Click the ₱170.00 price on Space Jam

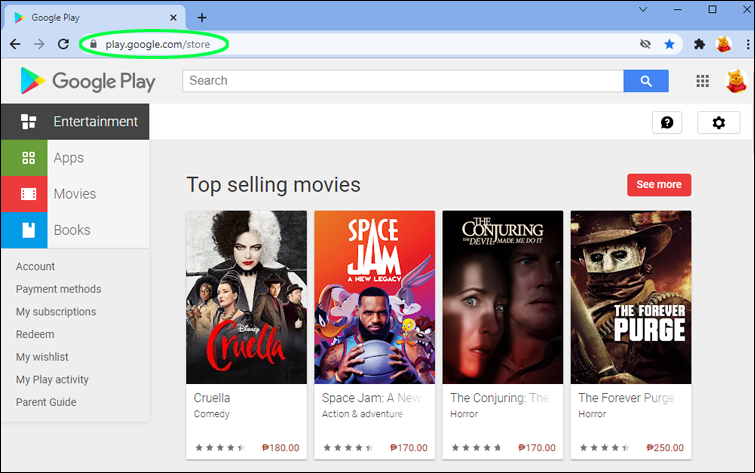click(x=409, y=448)
